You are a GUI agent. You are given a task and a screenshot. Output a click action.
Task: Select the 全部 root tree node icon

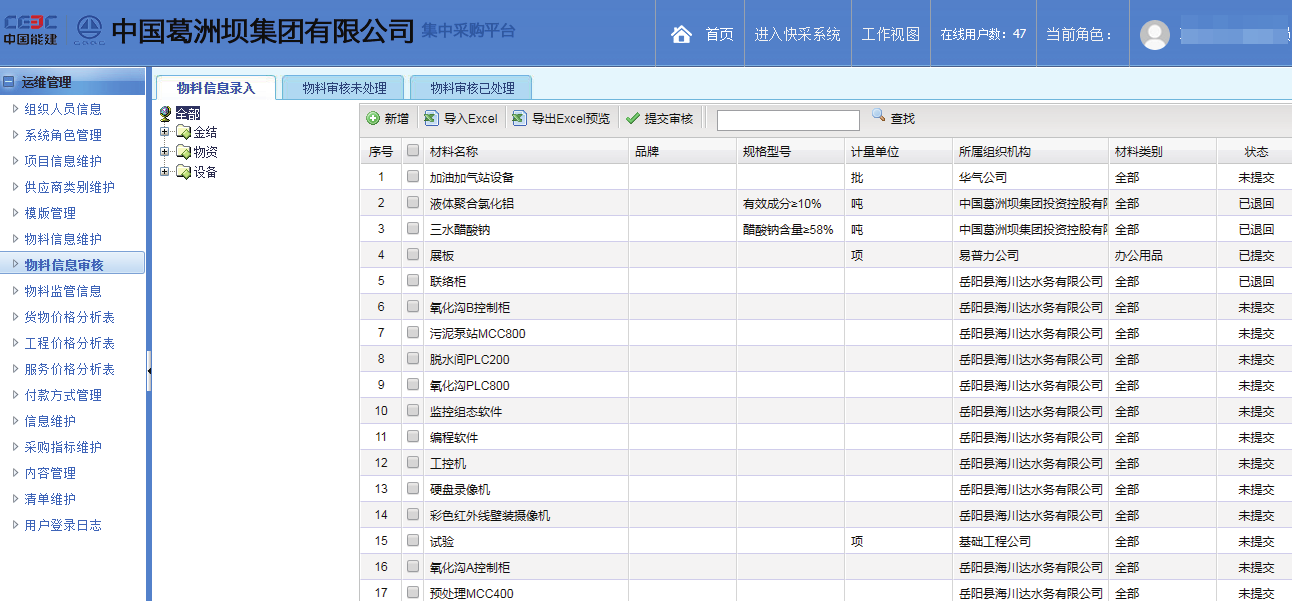point(166,113)
